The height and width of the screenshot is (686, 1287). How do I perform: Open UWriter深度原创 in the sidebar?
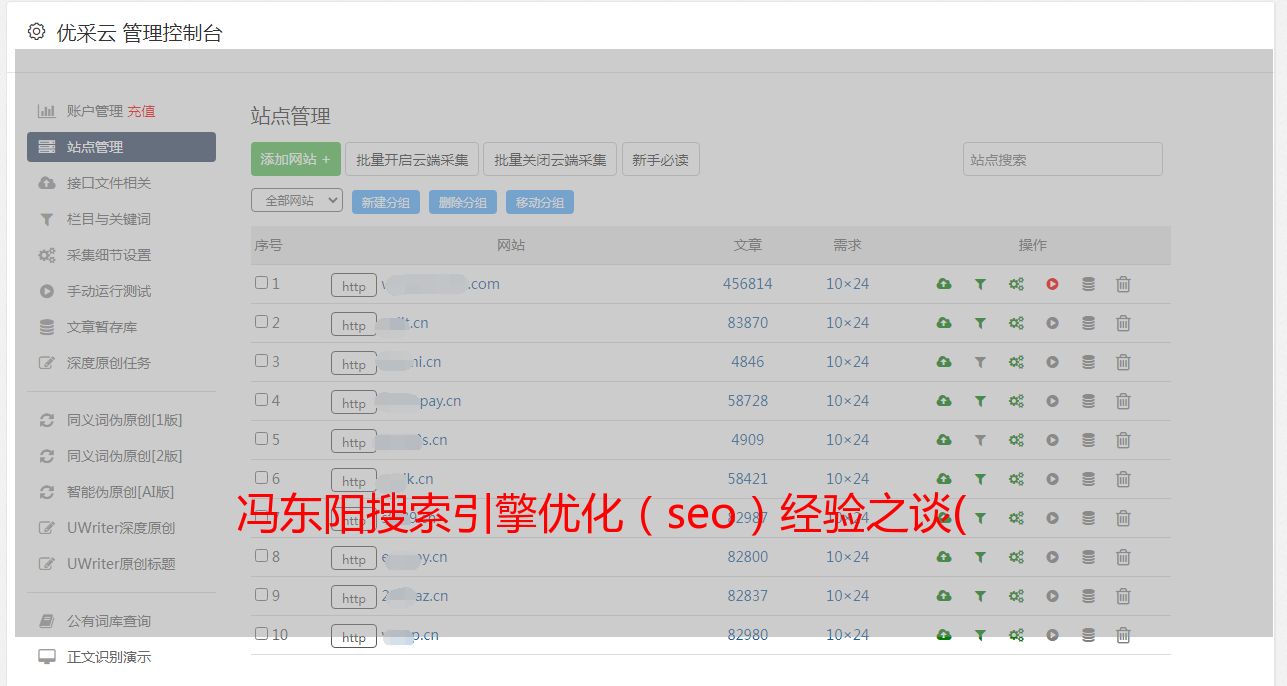click(121, 528)
